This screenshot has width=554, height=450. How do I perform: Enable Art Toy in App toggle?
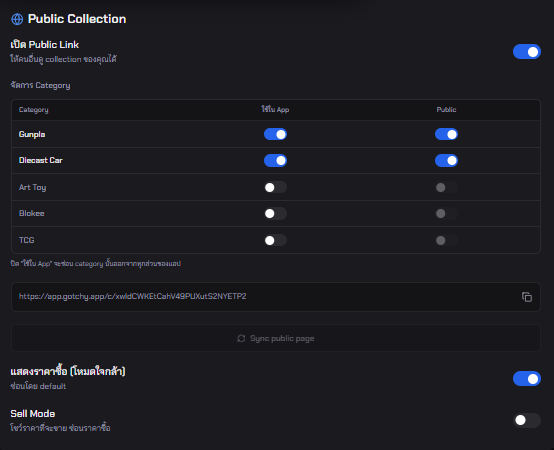click(275, 187)
